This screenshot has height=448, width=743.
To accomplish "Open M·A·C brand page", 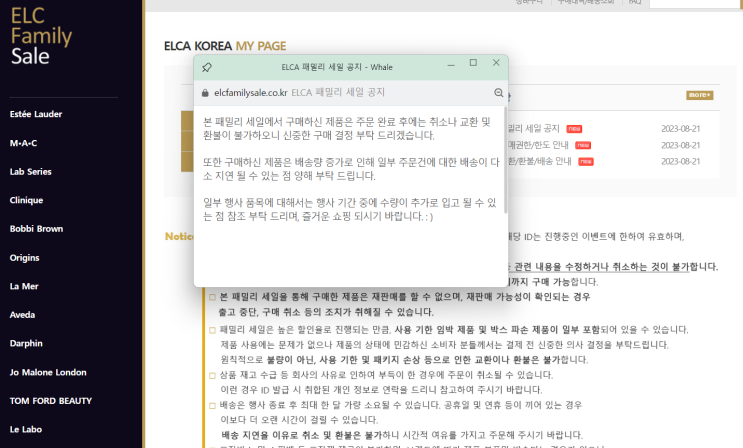I will (23, 143).
